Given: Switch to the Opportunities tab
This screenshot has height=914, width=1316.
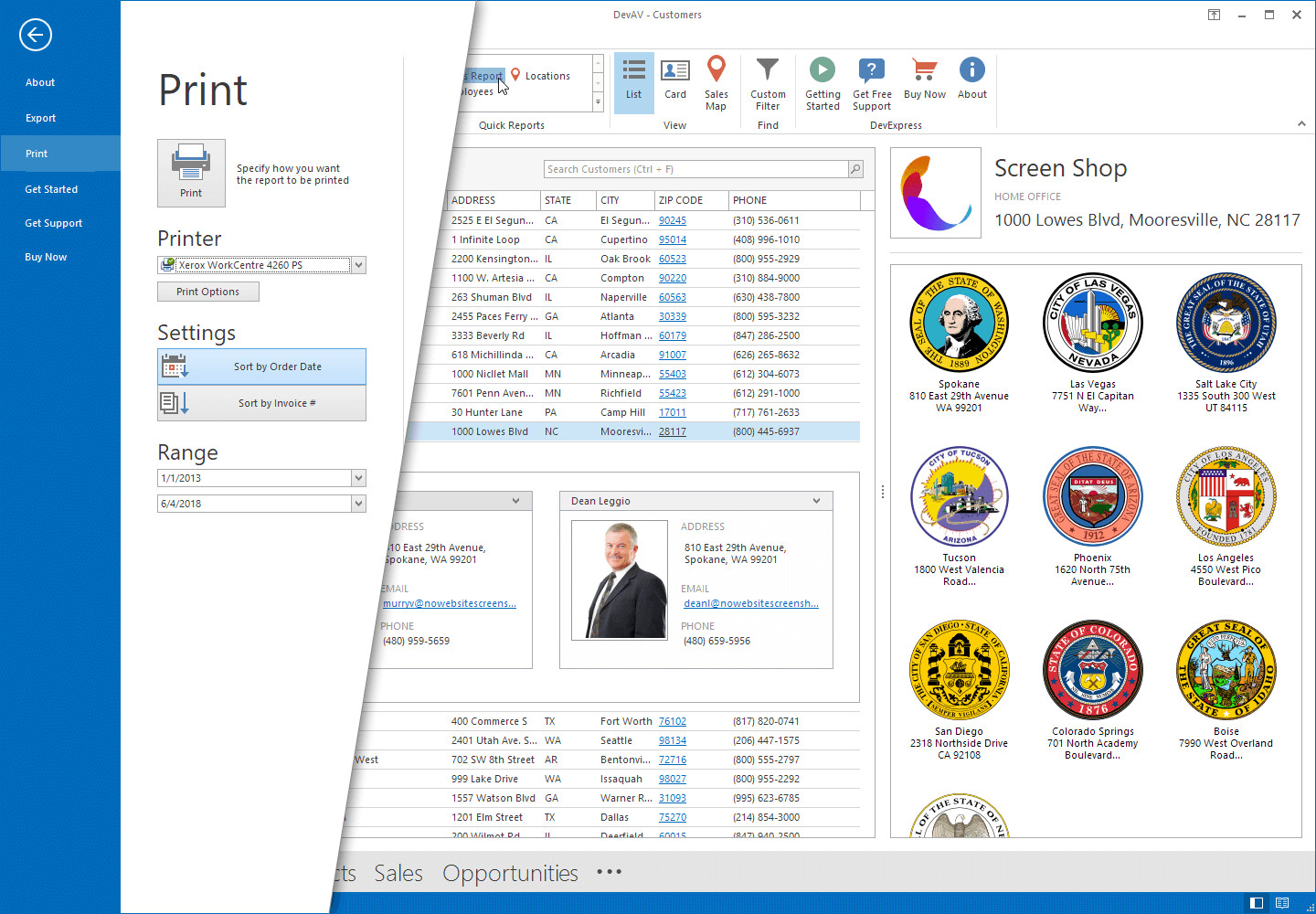Looking at the screenshot, I should 510,873.
